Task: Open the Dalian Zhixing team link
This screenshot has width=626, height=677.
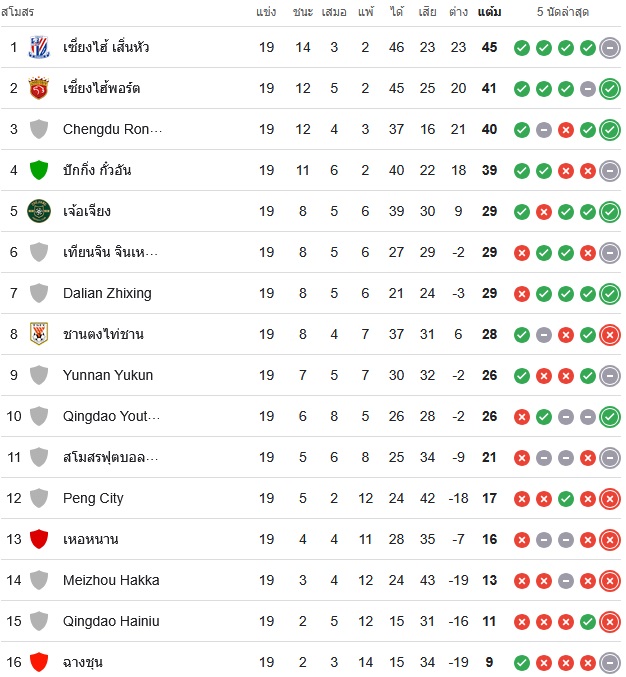Action: (107, 293)
